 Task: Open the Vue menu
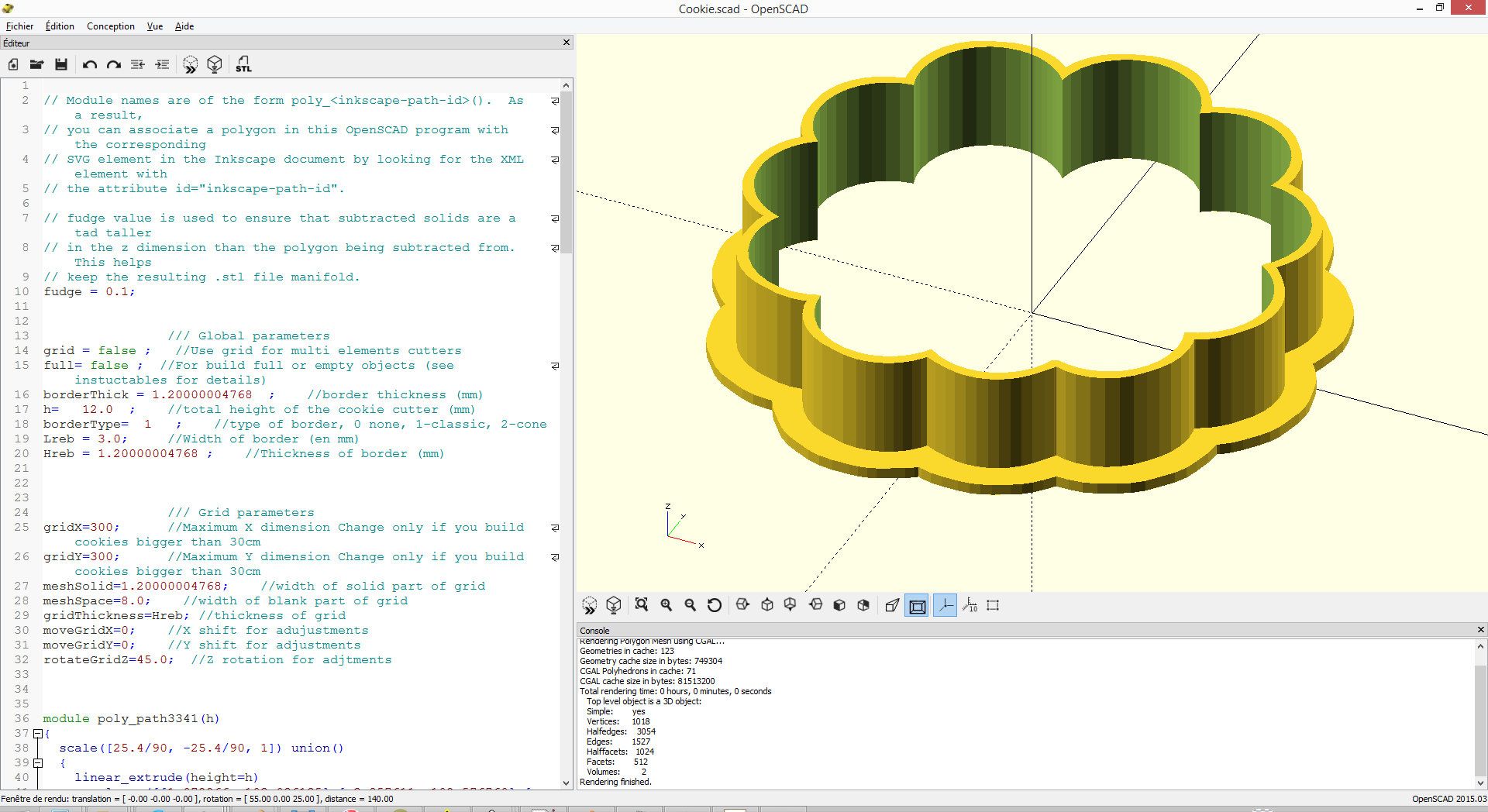(154, 26)
